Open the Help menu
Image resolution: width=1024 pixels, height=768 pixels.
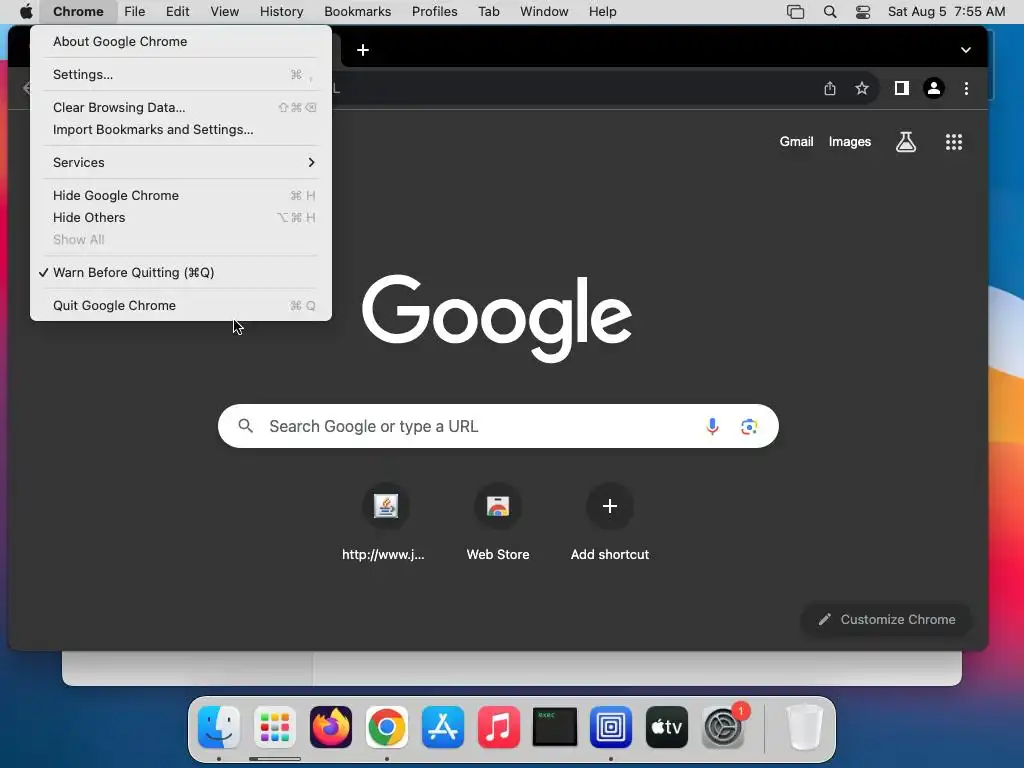(602, 12)
